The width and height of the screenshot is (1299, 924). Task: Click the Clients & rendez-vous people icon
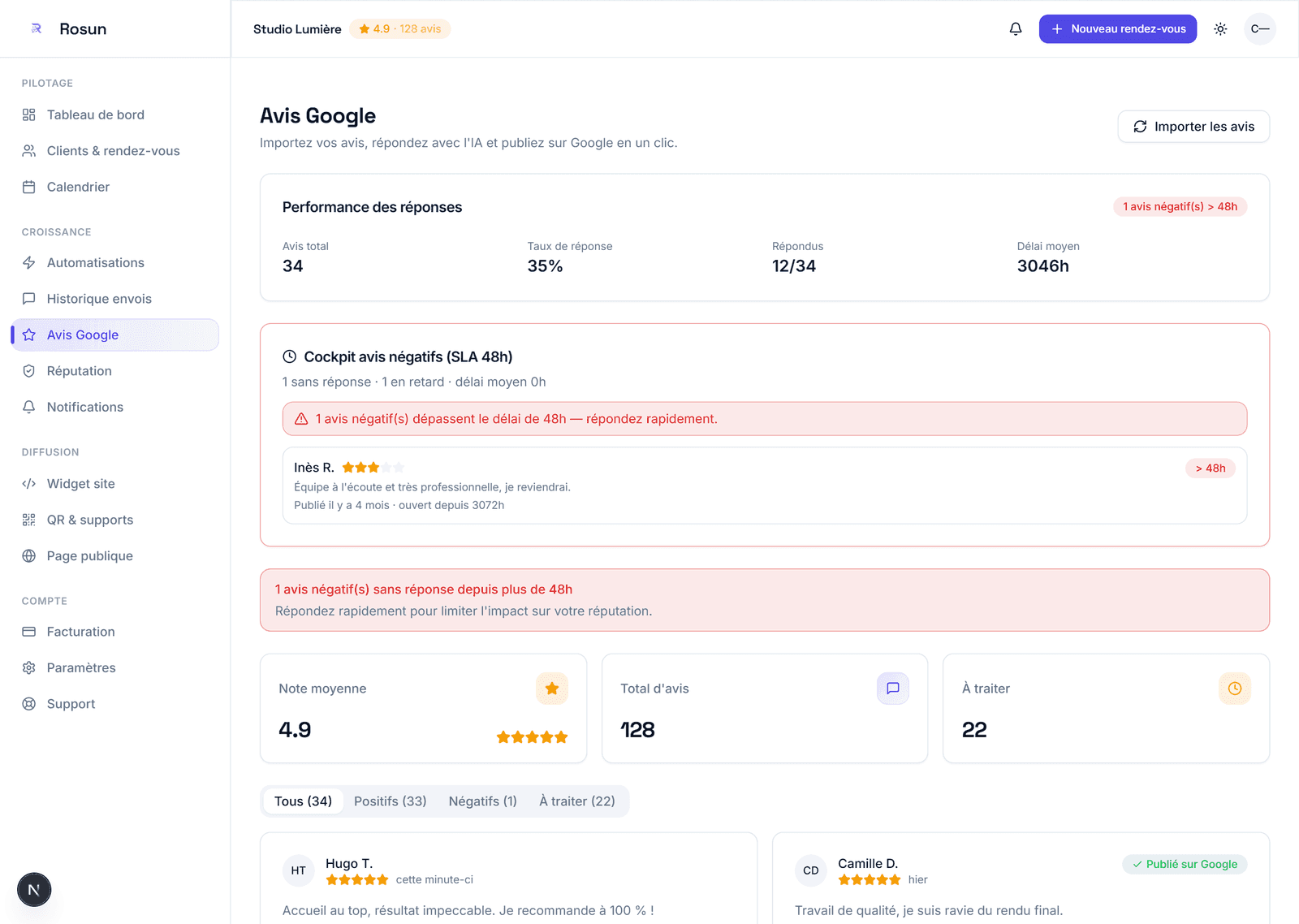pos(29,151)
